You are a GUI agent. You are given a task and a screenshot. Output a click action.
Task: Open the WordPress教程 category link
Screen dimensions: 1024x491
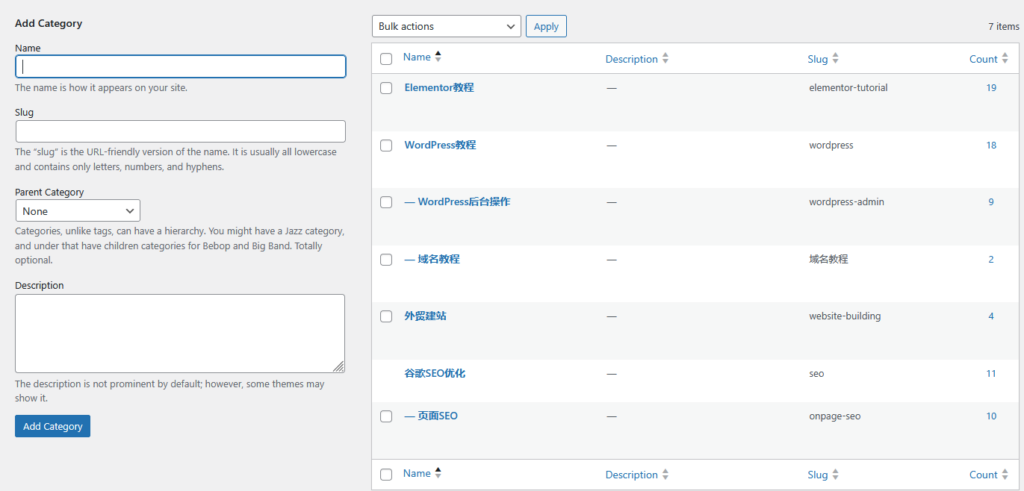(x=440, y=145)
